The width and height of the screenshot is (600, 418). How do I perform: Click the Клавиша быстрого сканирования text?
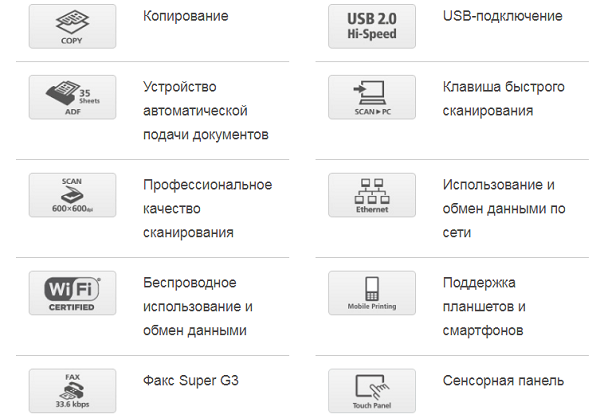(x=504, y=98)
